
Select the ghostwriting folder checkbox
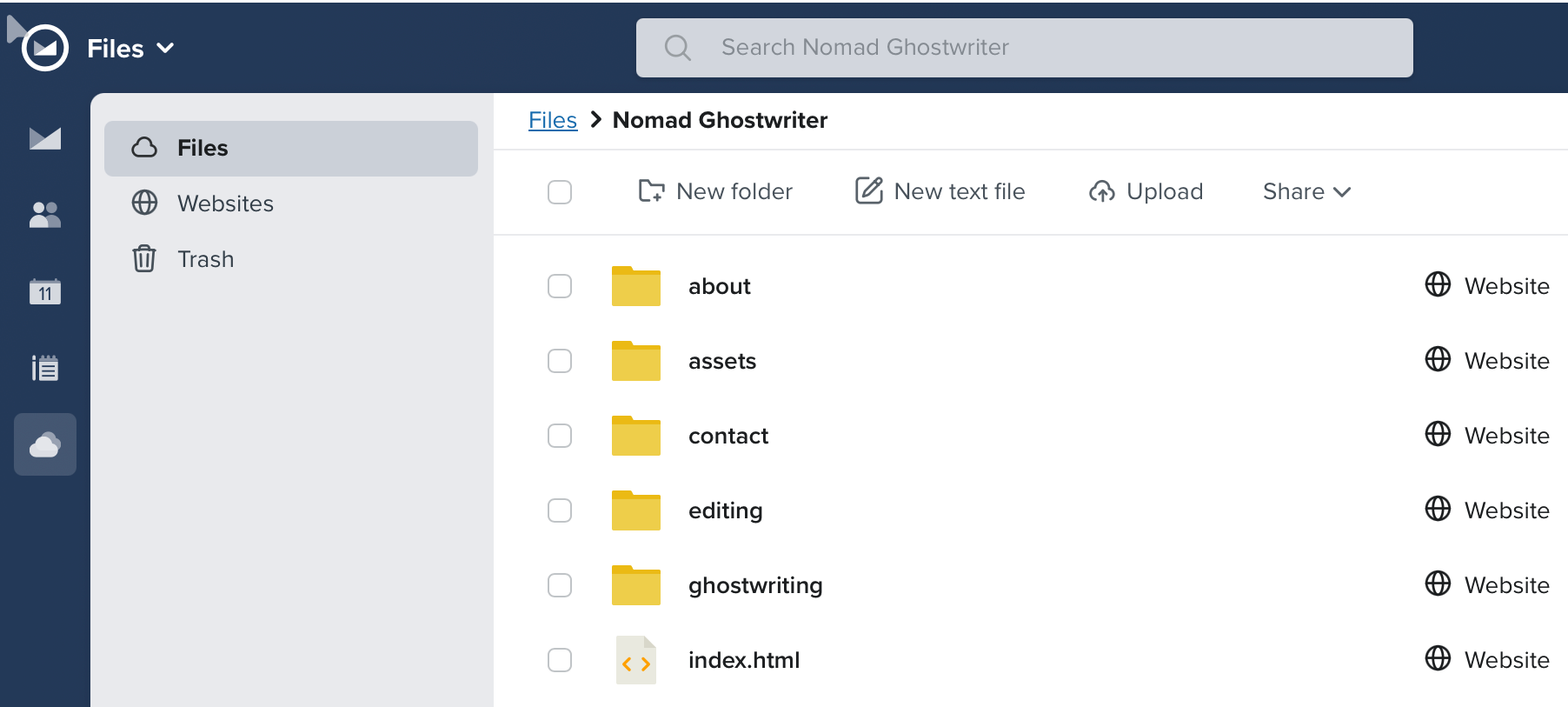click(x=560, y=585)
